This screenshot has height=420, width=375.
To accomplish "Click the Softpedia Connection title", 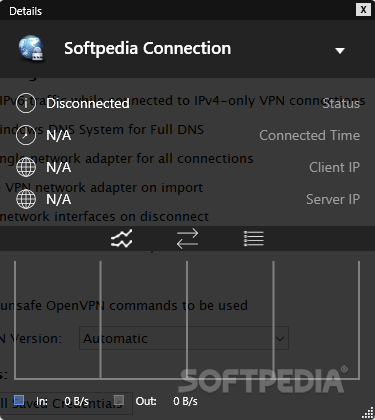I will (148, 49).
